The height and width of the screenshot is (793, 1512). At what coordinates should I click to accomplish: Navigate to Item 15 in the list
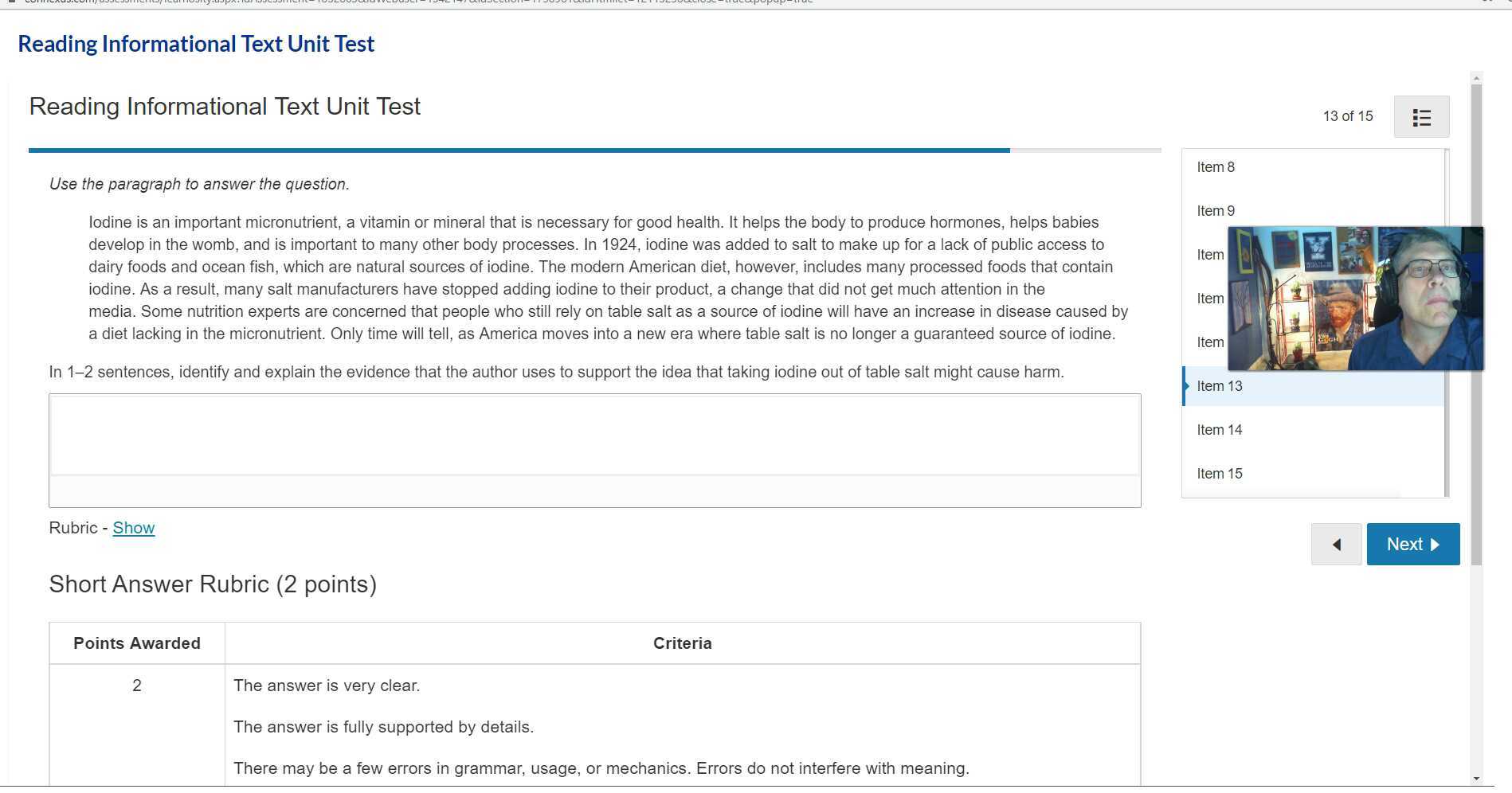click(1220, 474)
